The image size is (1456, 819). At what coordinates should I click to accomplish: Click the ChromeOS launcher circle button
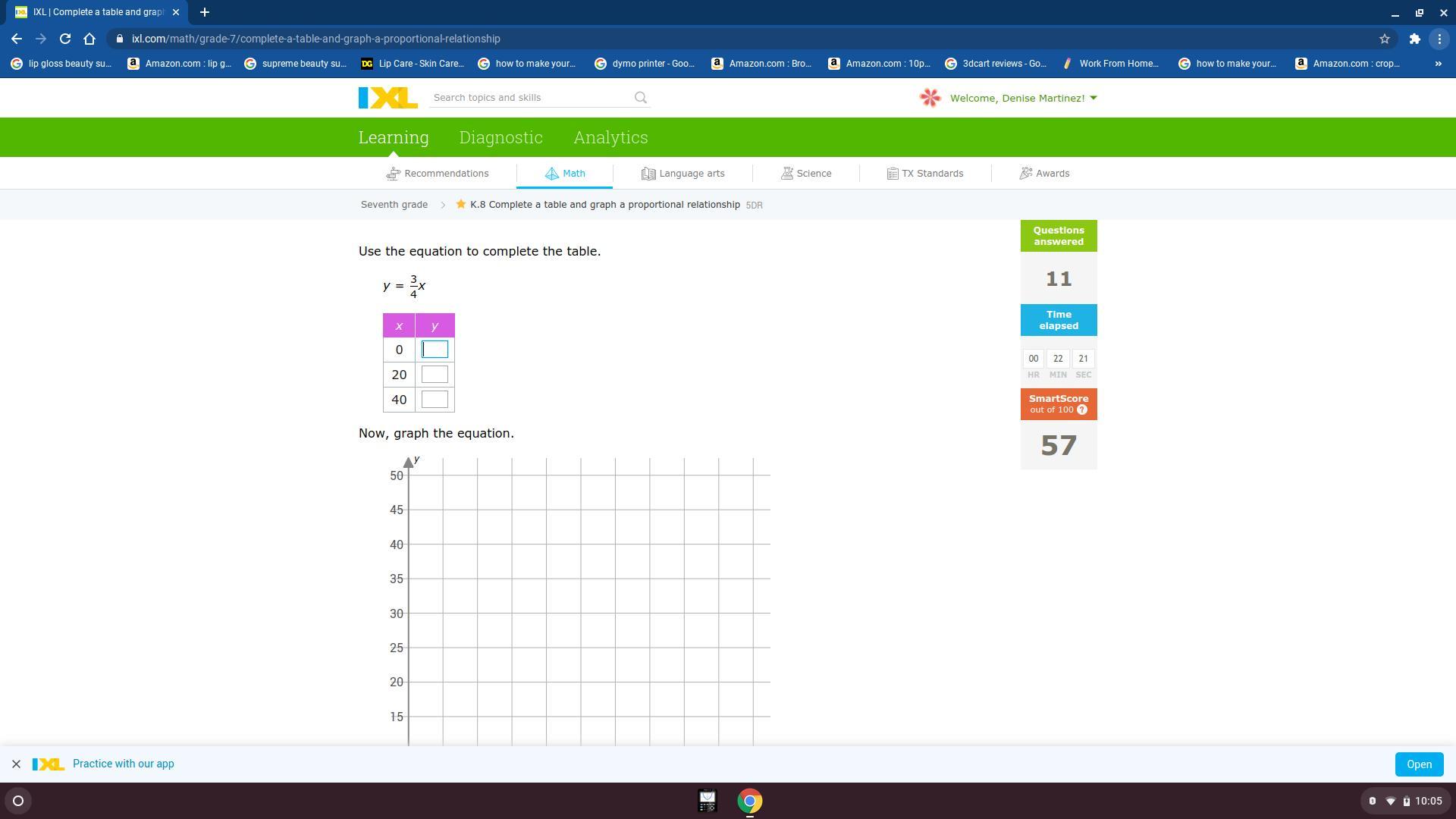18,801
